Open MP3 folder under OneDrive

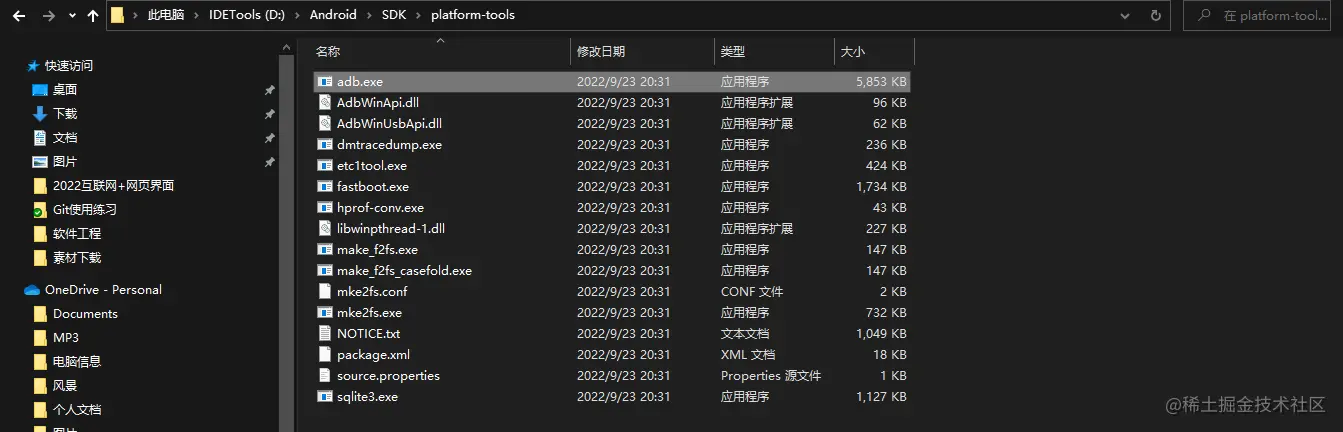[x=66, y=338]
